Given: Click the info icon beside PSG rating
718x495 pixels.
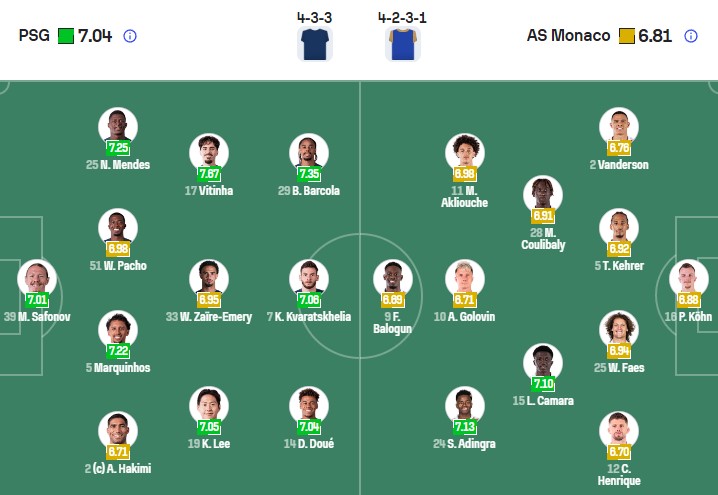Looking at the screenshot, I should pyautogui.click(x=130, y=36).
